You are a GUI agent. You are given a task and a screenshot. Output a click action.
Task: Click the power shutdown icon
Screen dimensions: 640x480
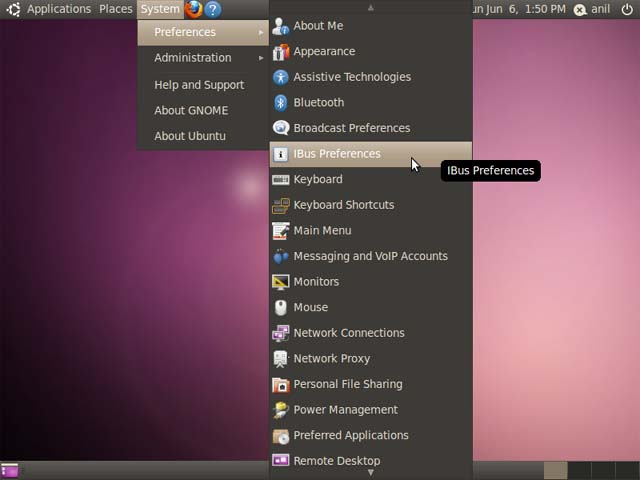[x=627, y=9]
